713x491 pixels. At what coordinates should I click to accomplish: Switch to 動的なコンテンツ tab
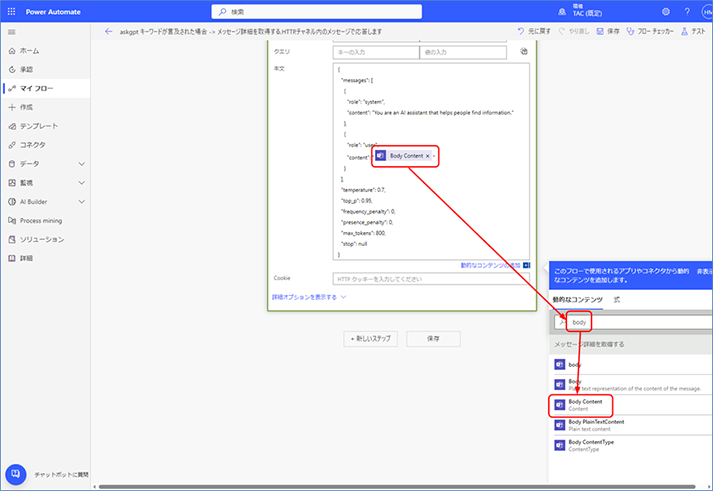click(577, 300)
